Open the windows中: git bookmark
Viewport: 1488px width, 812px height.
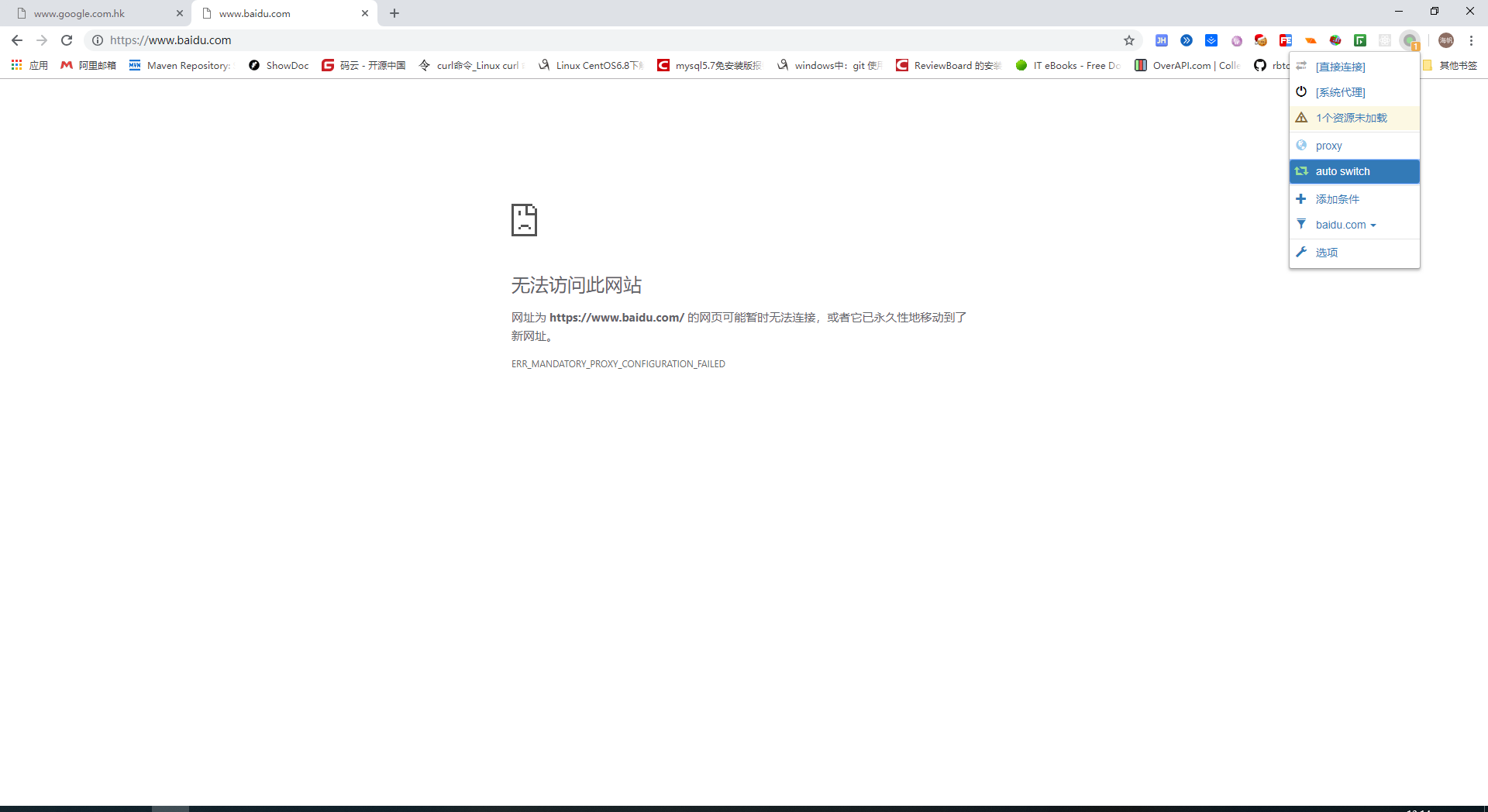click(829, 65)
